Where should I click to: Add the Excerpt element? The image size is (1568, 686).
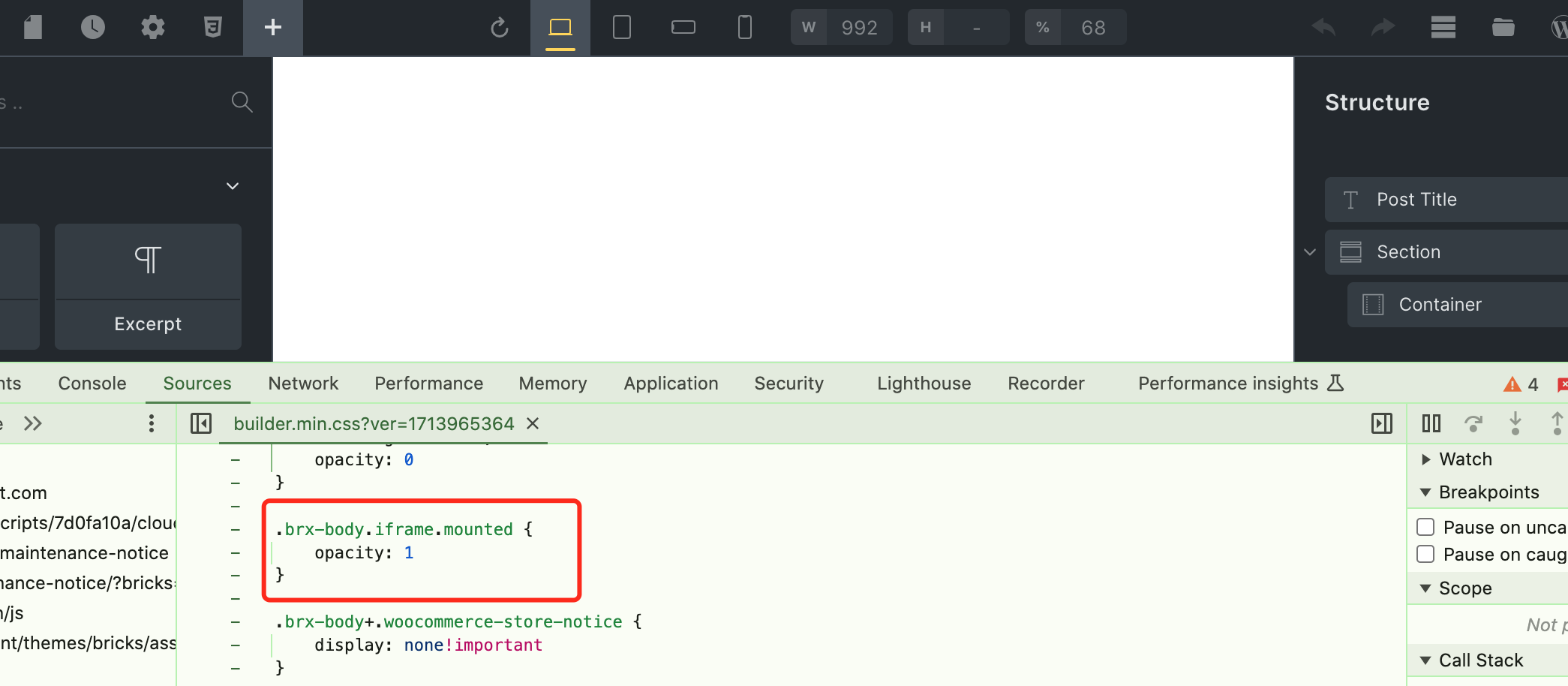pyautogui.click(x=148, y=286)
